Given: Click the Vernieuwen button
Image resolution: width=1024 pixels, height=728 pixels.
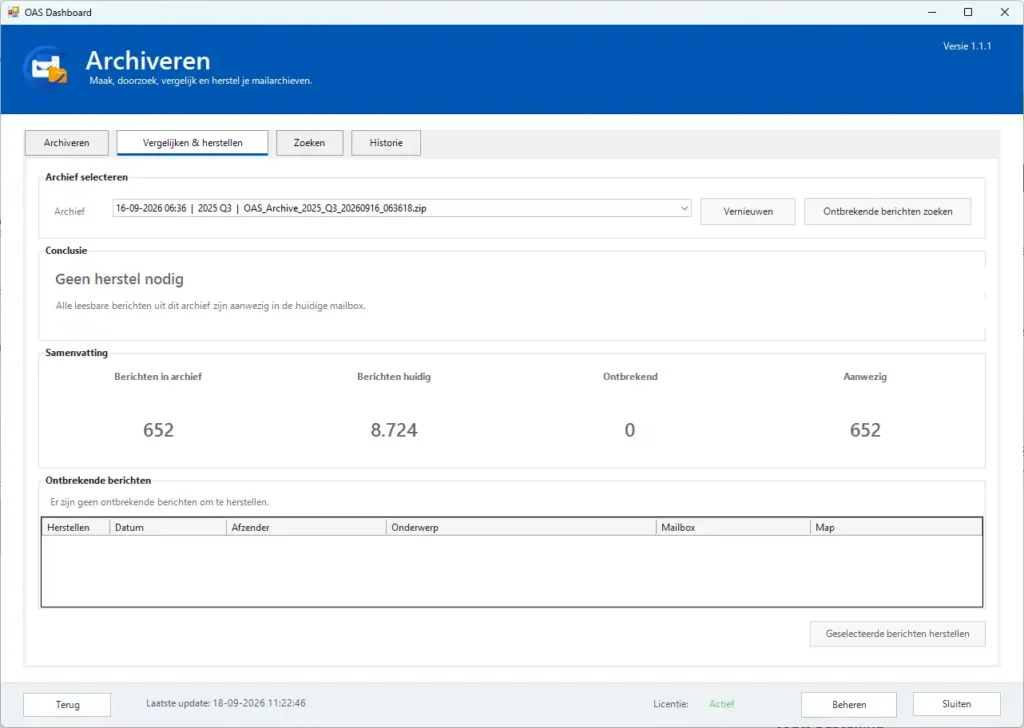Looking at the screenshot, I should (x=748, y=212).
